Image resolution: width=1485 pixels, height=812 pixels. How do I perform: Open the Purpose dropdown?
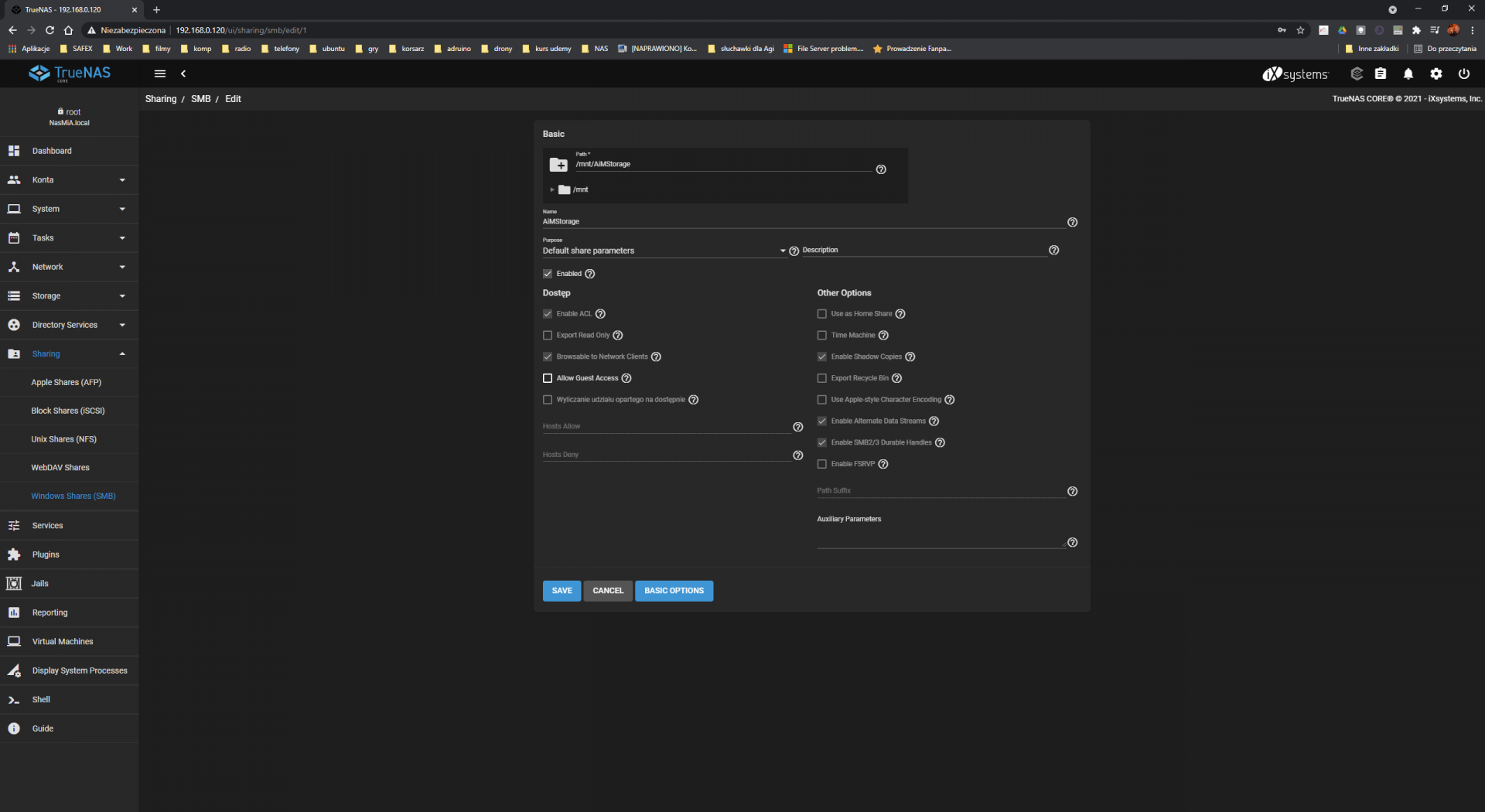pos(664,251)
